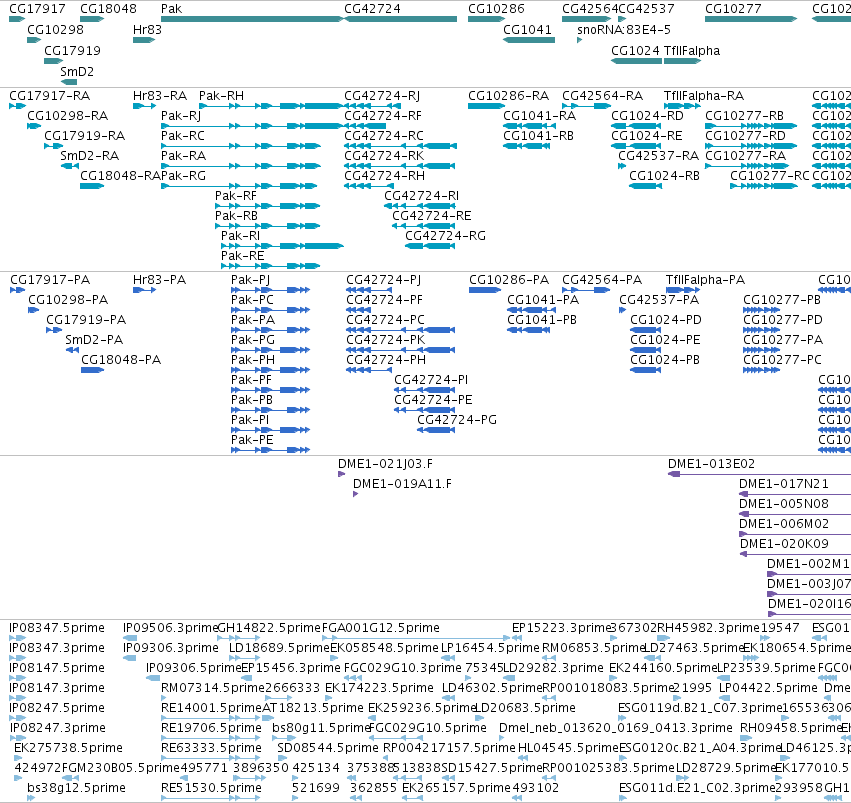This screenshot has height=803, width=851.
Task: Click the TfIIFalpha-RA transcript label
Action: [704, 95]
